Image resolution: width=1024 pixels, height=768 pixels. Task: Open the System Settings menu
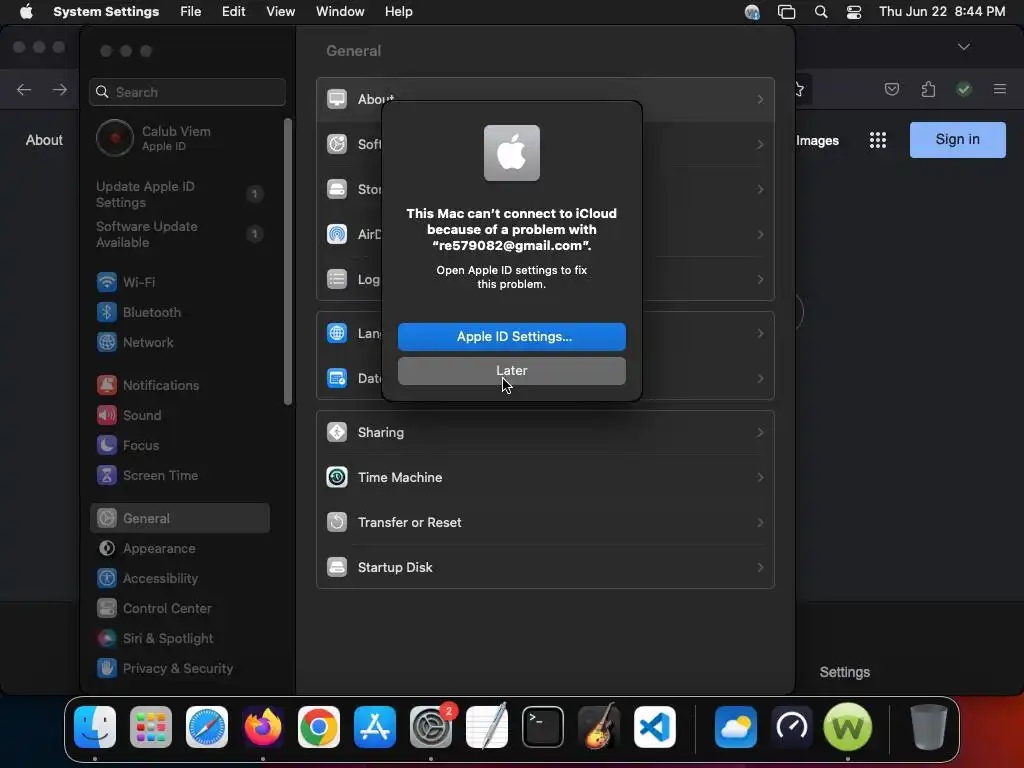(x=106, y=11)
